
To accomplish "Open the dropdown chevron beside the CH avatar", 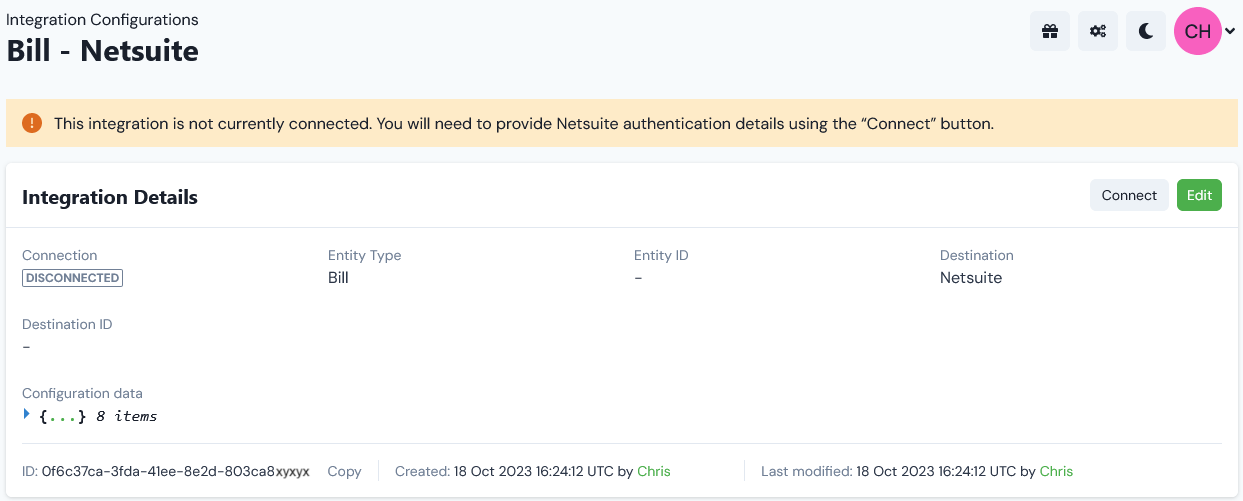I will click(1231, 31).
